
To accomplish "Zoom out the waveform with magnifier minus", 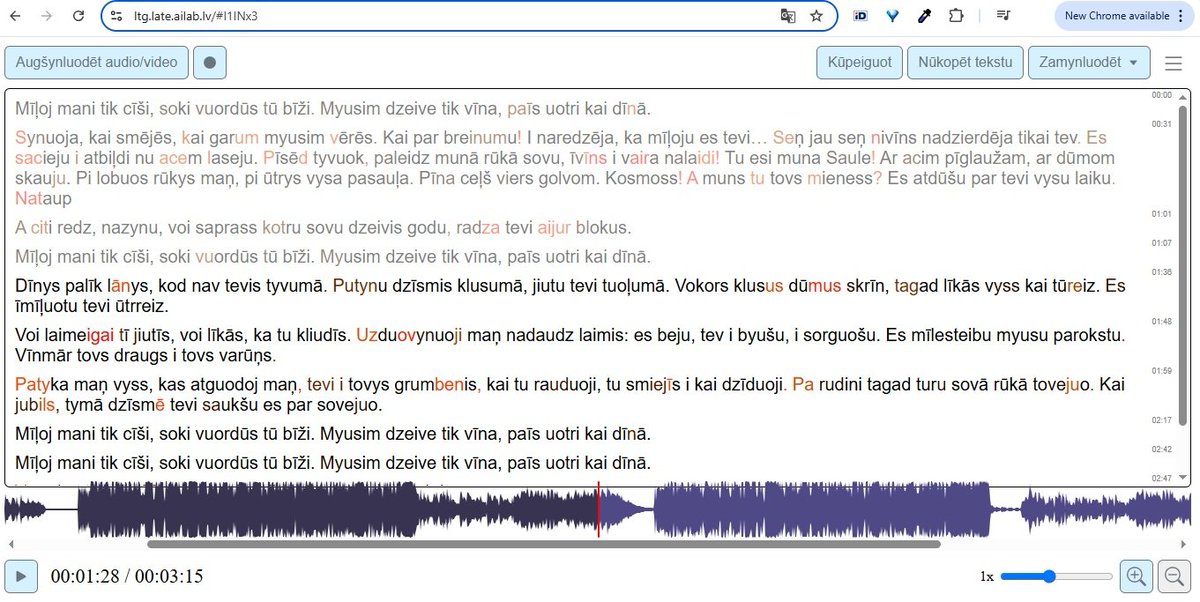I will point(1173,576).
